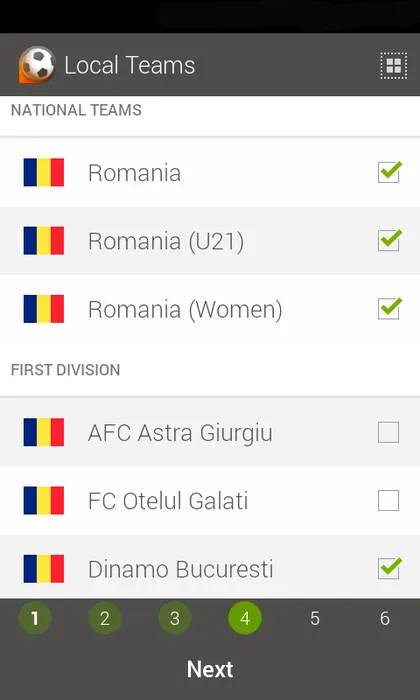Open step 6 in the step bar
The height and width of the screenshot is (700, 420).
pos(385,618)
